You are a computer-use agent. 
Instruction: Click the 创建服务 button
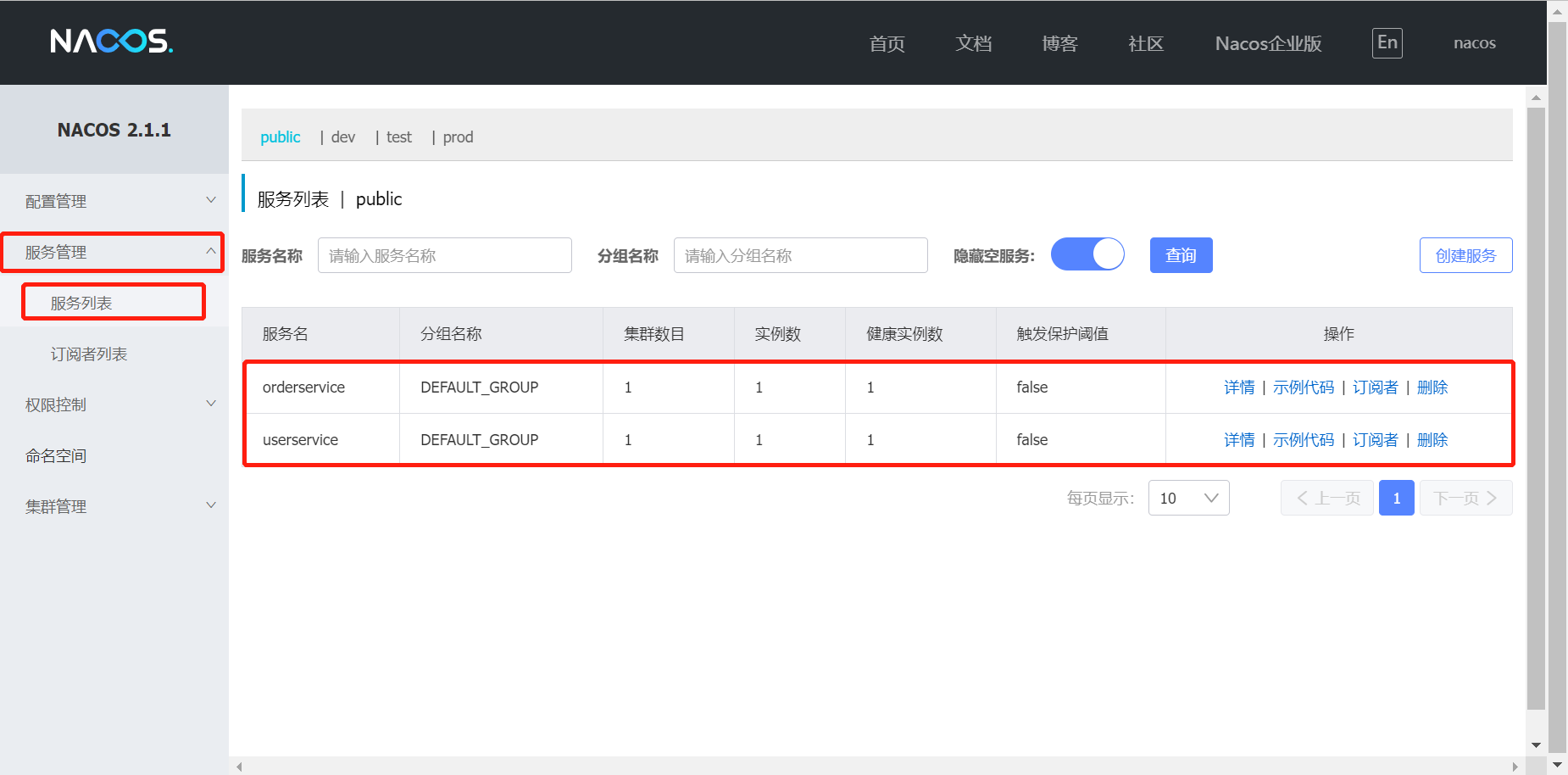[1465, 255]
